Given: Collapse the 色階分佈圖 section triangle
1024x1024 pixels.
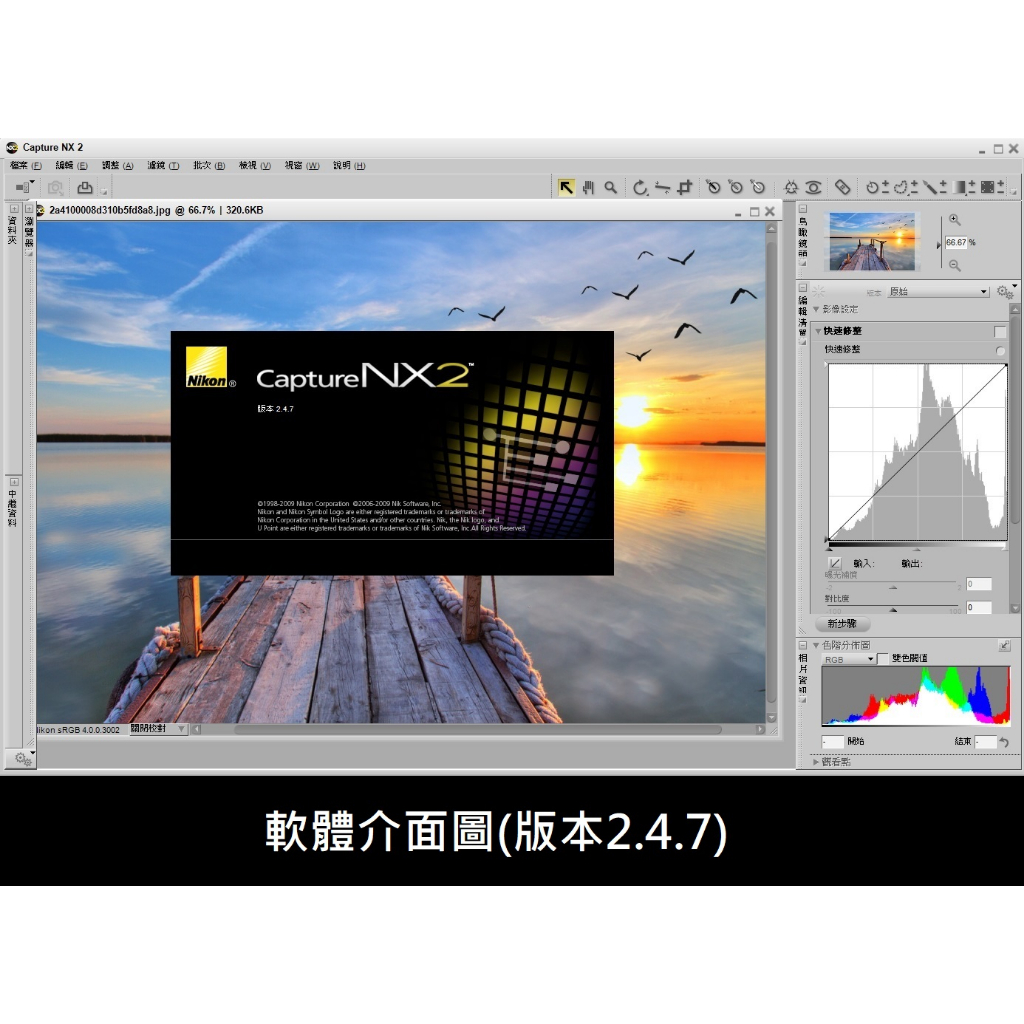Looking at the screenshot, I should [x=816, y=645].
